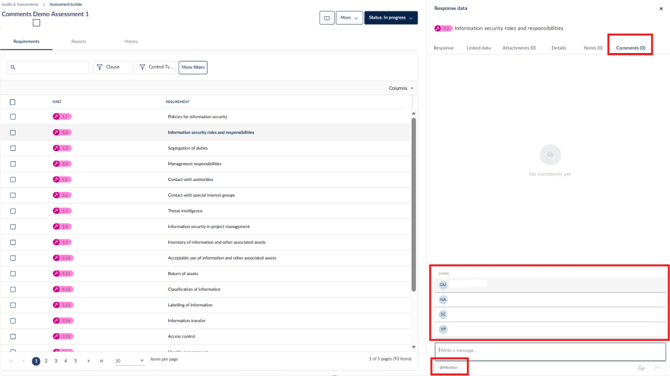Click the funnel icon on Control Type filter
Image resolution: width=670 pixels, height=376 pixels.
[x=142, y=67]
